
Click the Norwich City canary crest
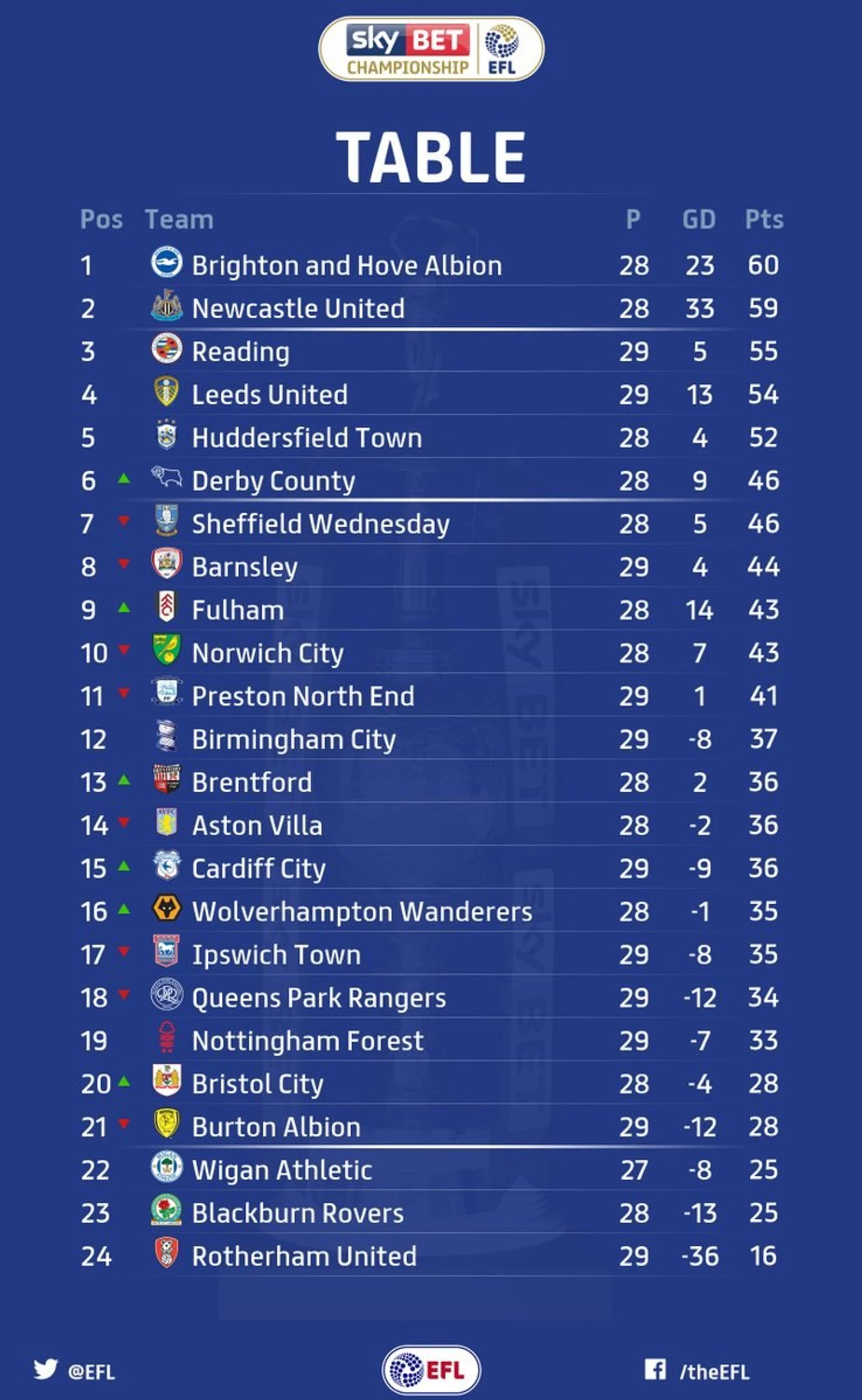click(x=166, y=649)
